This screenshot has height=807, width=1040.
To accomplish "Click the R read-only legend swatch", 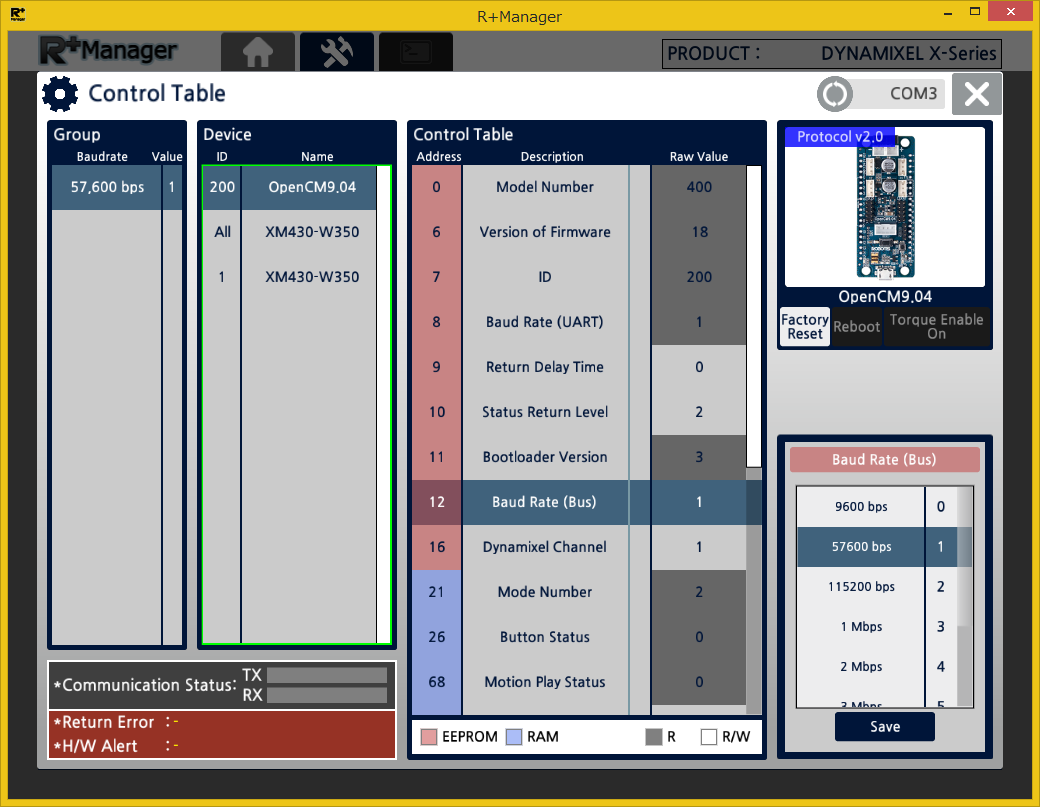I will point(654,737).
